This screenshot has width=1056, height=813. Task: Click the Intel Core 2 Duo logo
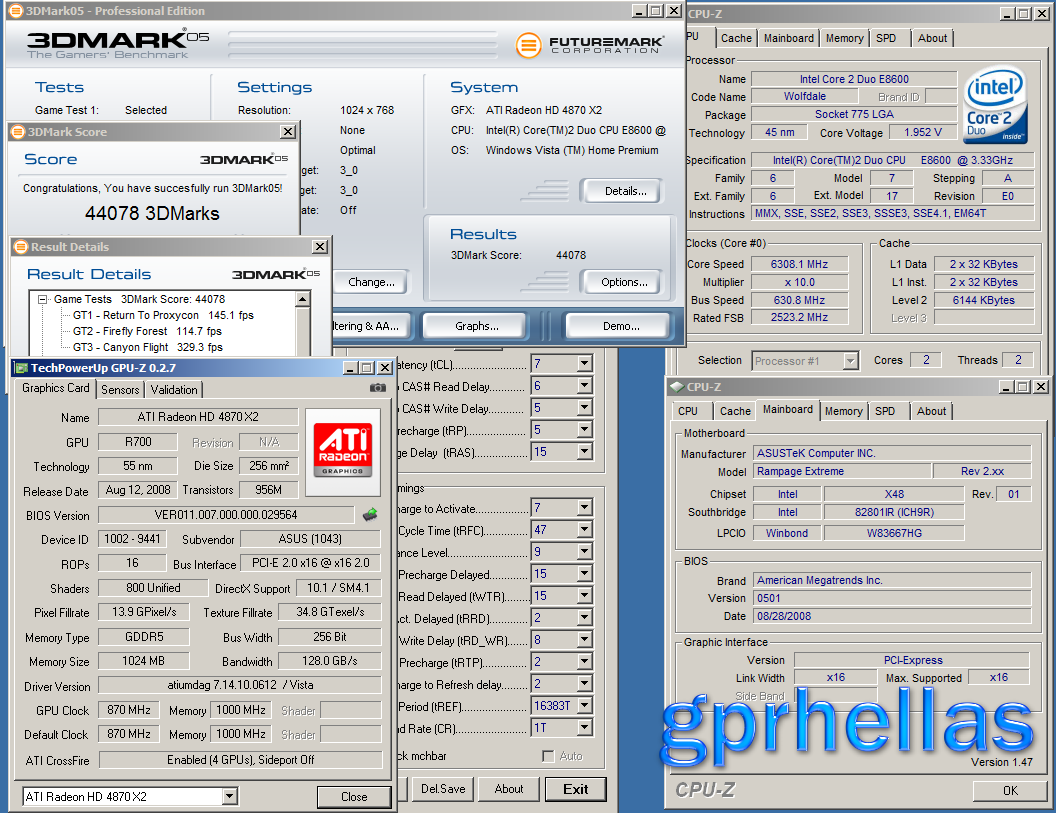995,103
